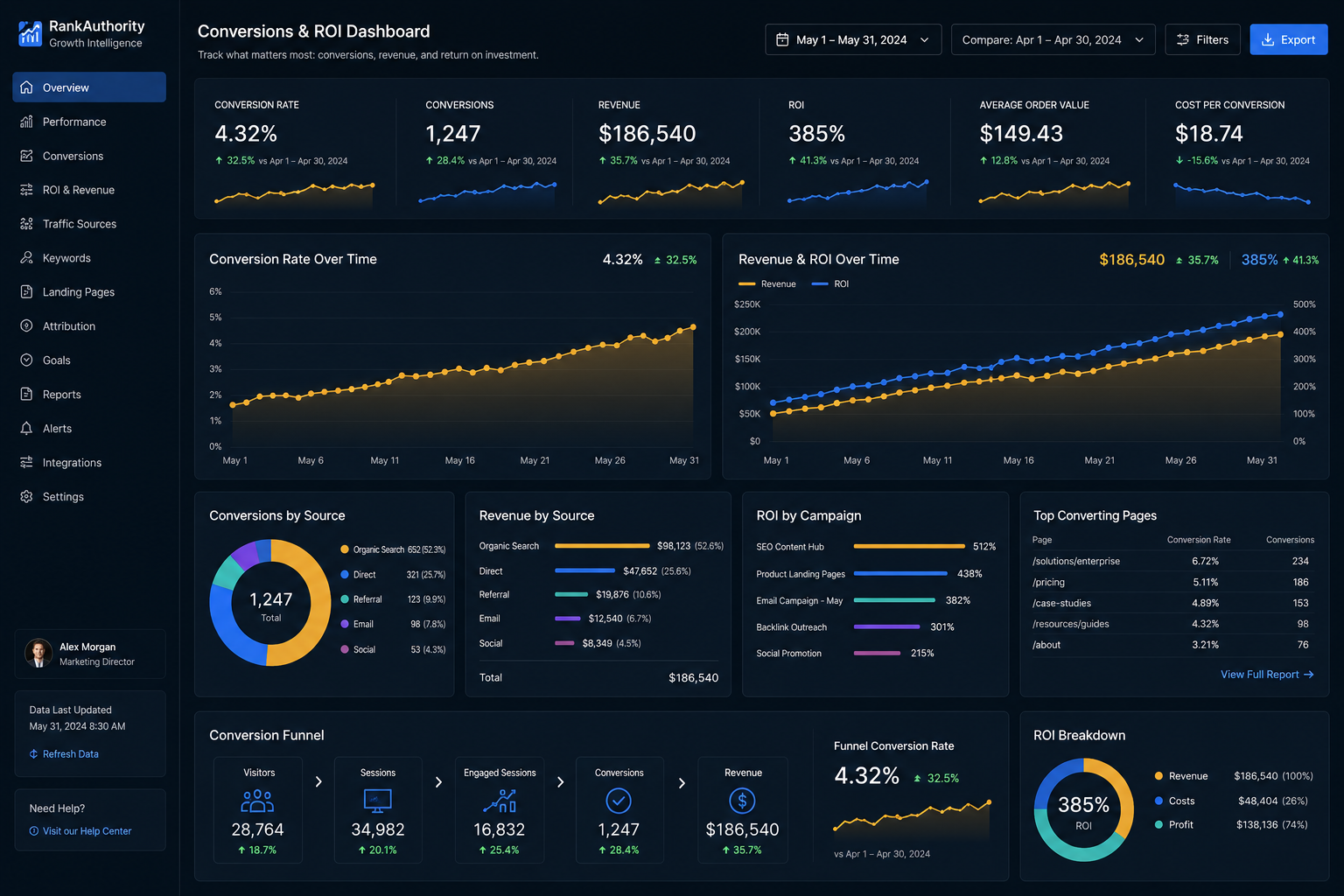Click the Revenue legend swatch in Revenue & ROI chart

[746, 283]
